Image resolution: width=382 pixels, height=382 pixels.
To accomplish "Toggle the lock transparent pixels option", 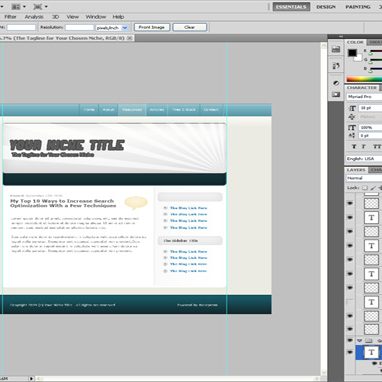I will pyautogui.click(x=365, y=188).
